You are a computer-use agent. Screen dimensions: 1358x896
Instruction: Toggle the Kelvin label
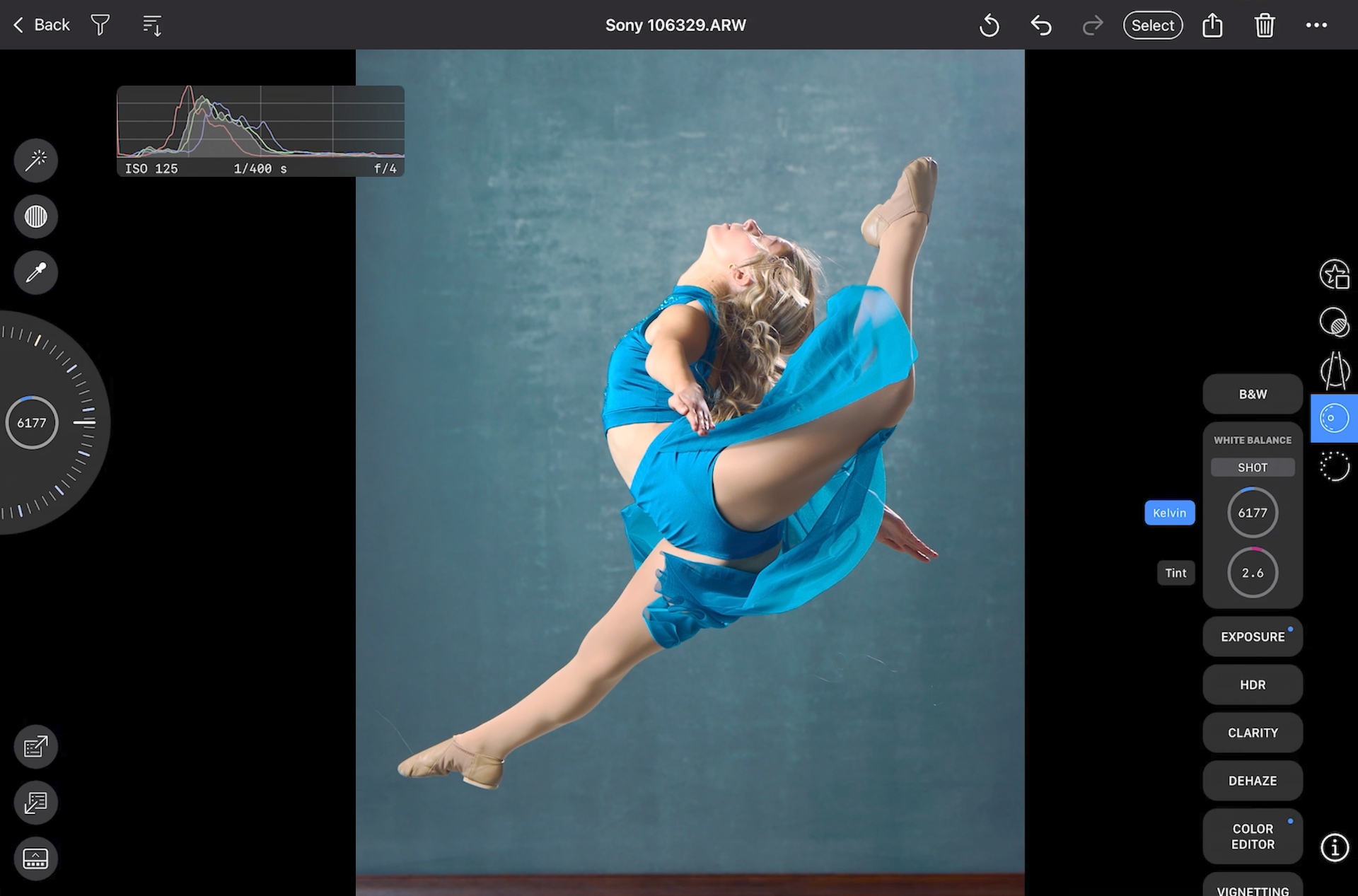pos(1169,513)
